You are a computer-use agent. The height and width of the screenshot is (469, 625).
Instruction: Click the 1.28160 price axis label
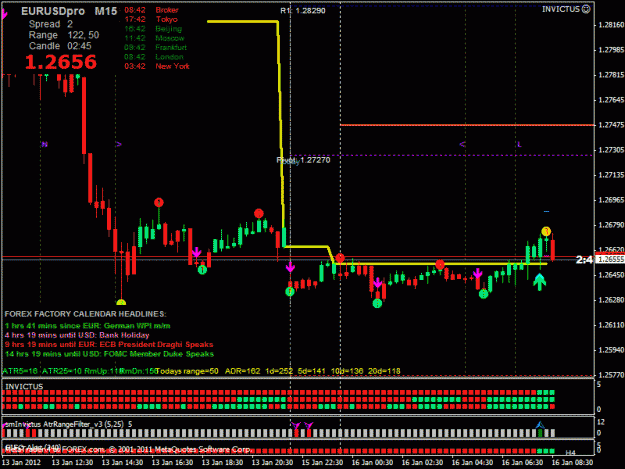[611, 25]
